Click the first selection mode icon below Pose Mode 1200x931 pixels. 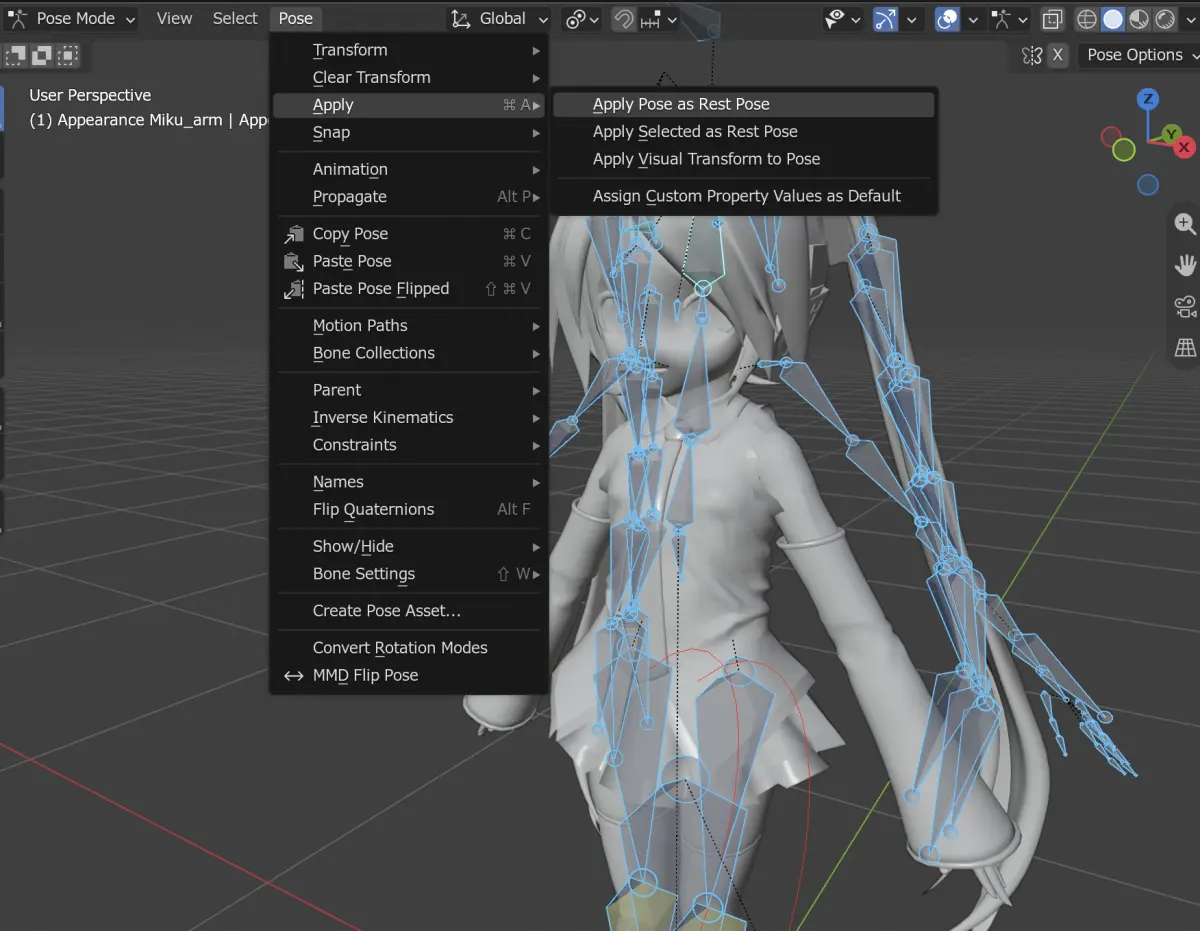[18, 55]
